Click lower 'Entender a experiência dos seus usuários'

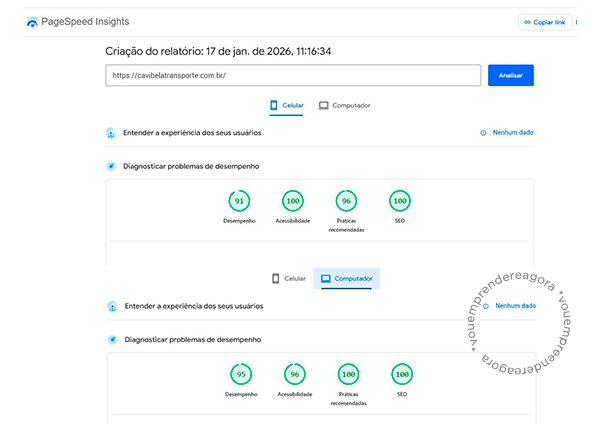[x=194, y=306]
